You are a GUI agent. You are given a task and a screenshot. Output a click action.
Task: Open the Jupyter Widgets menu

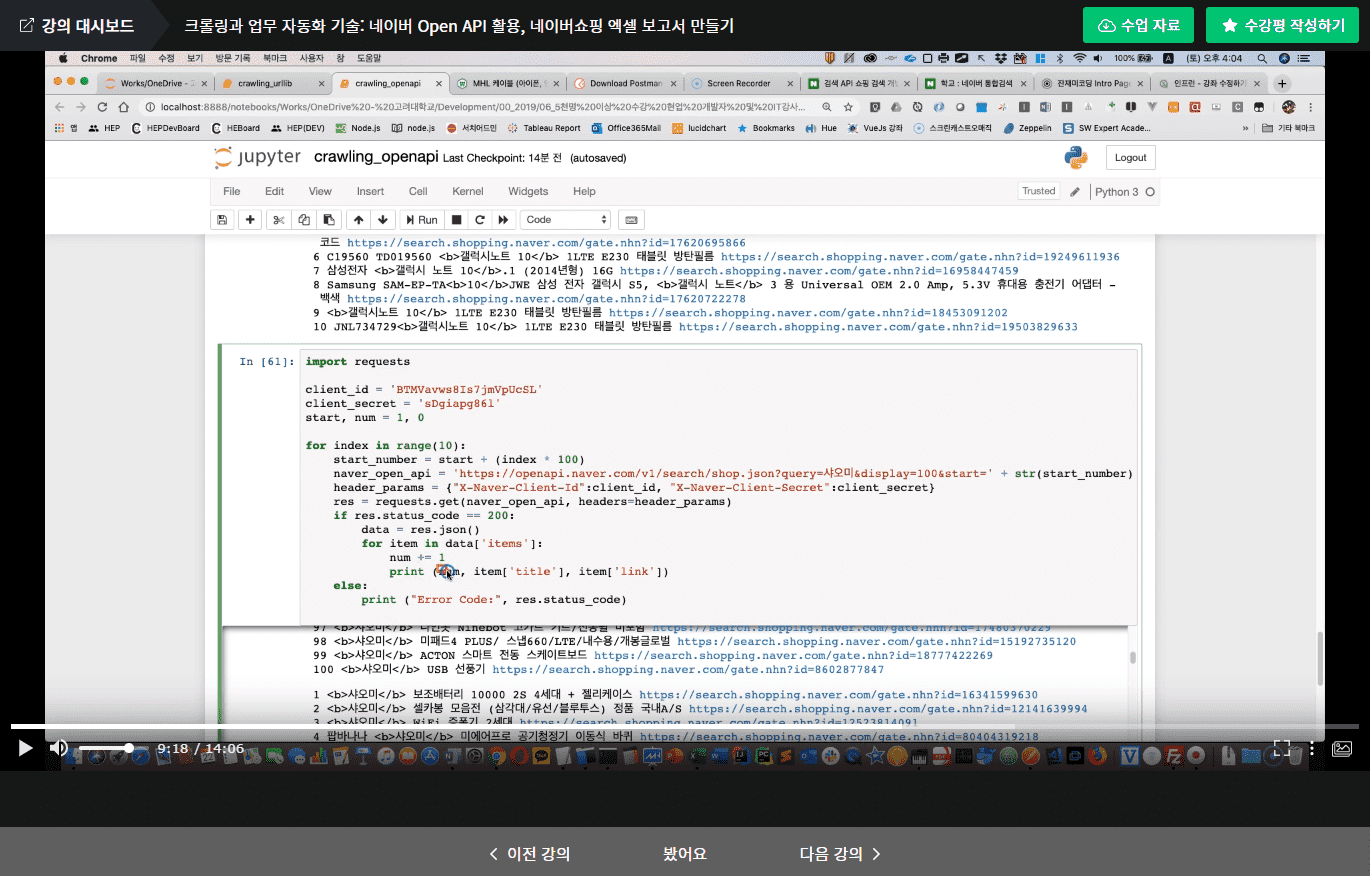528,191
